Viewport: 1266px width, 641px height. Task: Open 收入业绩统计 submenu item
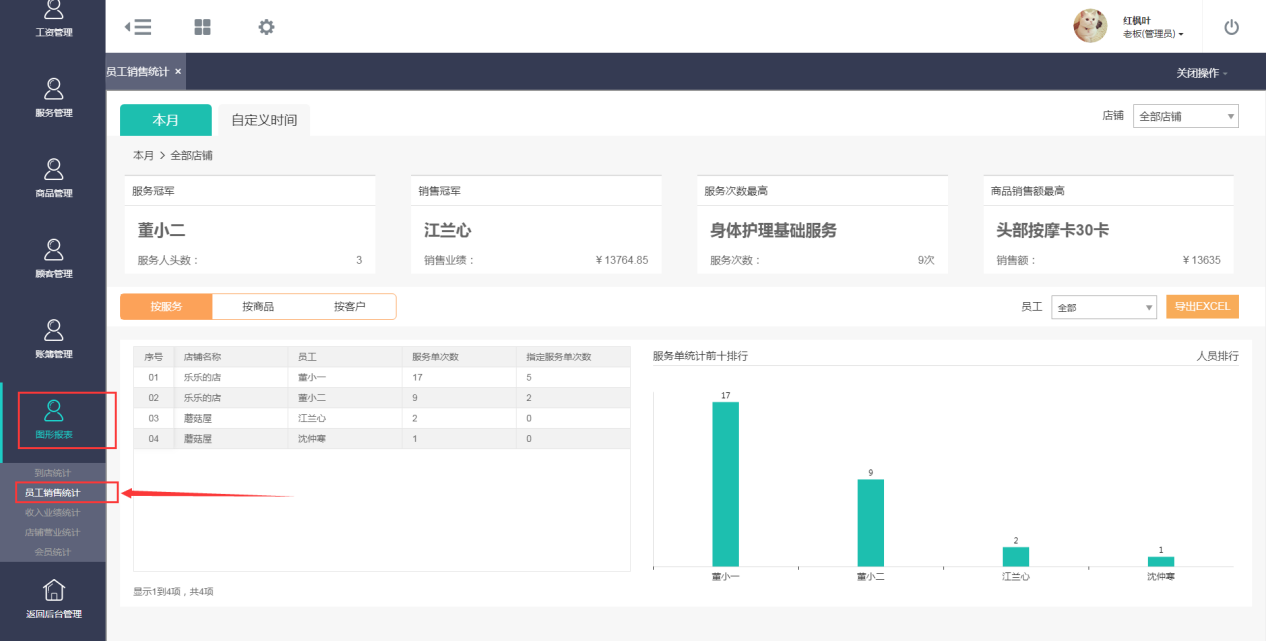click(x=53, y=512)
